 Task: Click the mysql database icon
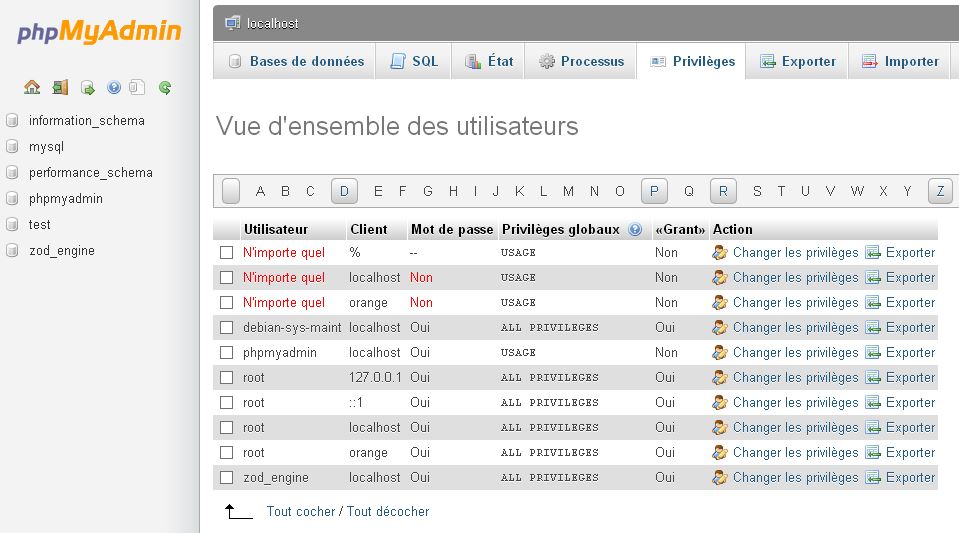tap(12, 147)
